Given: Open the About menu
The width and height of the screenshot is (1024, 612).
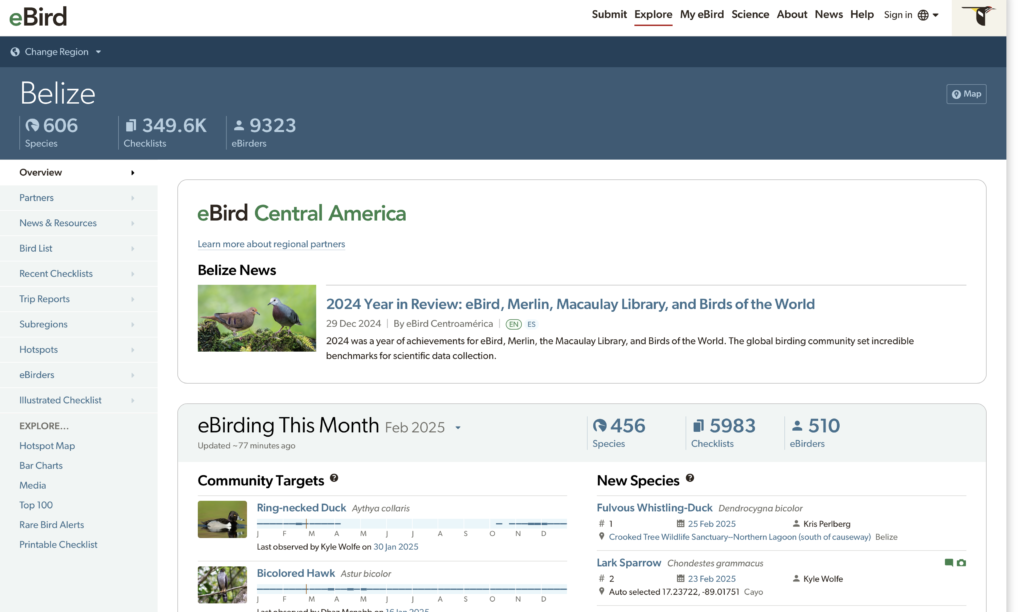Looking at the screenshot, I should point(792,14).
